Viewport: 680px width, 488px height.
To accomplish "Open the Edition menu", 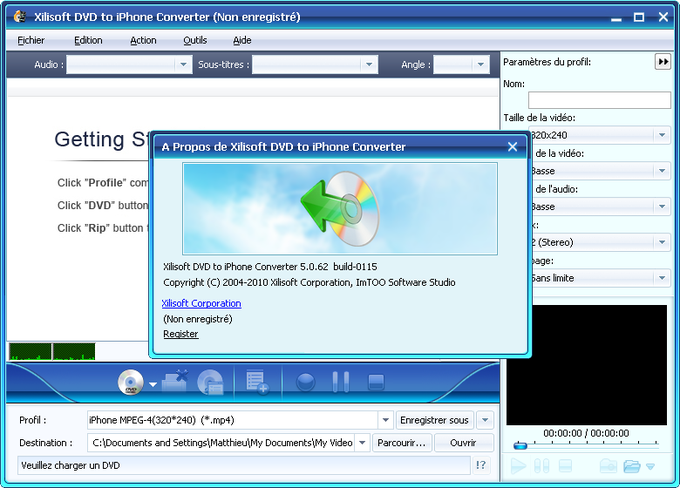I will [88, 40].
